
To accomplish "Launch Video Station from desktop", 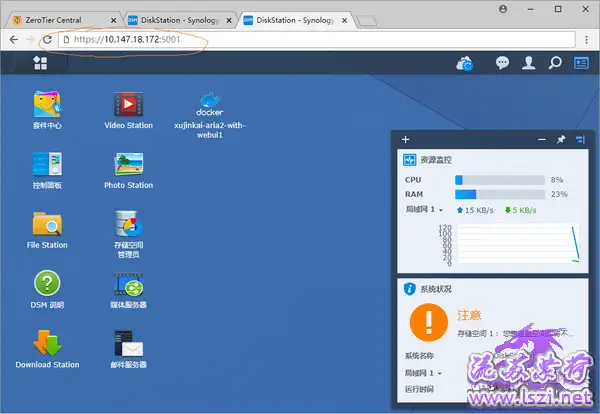I will click(129, 110).
